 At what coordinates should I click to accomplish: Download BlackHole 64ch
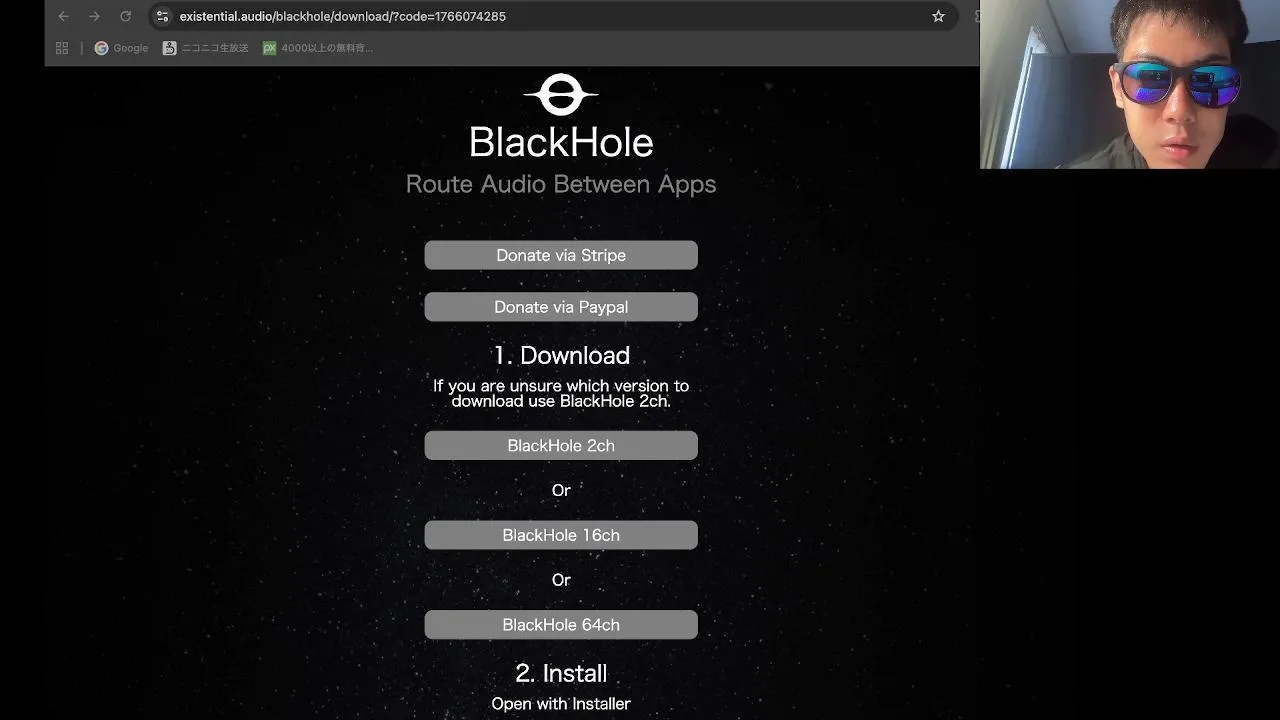pos(561,625)
